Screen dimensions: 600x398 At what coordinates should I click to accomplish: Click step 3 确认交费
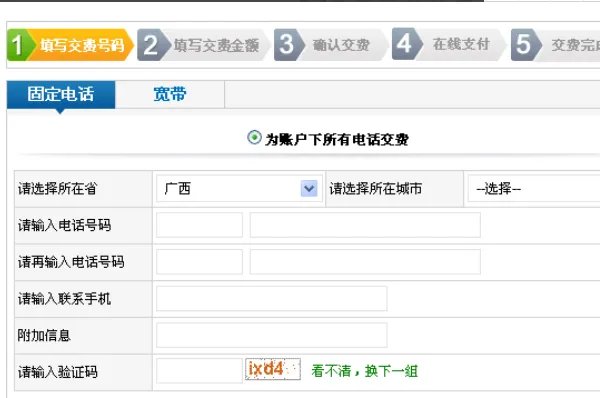pyautogui.click(x=330, y=45)
